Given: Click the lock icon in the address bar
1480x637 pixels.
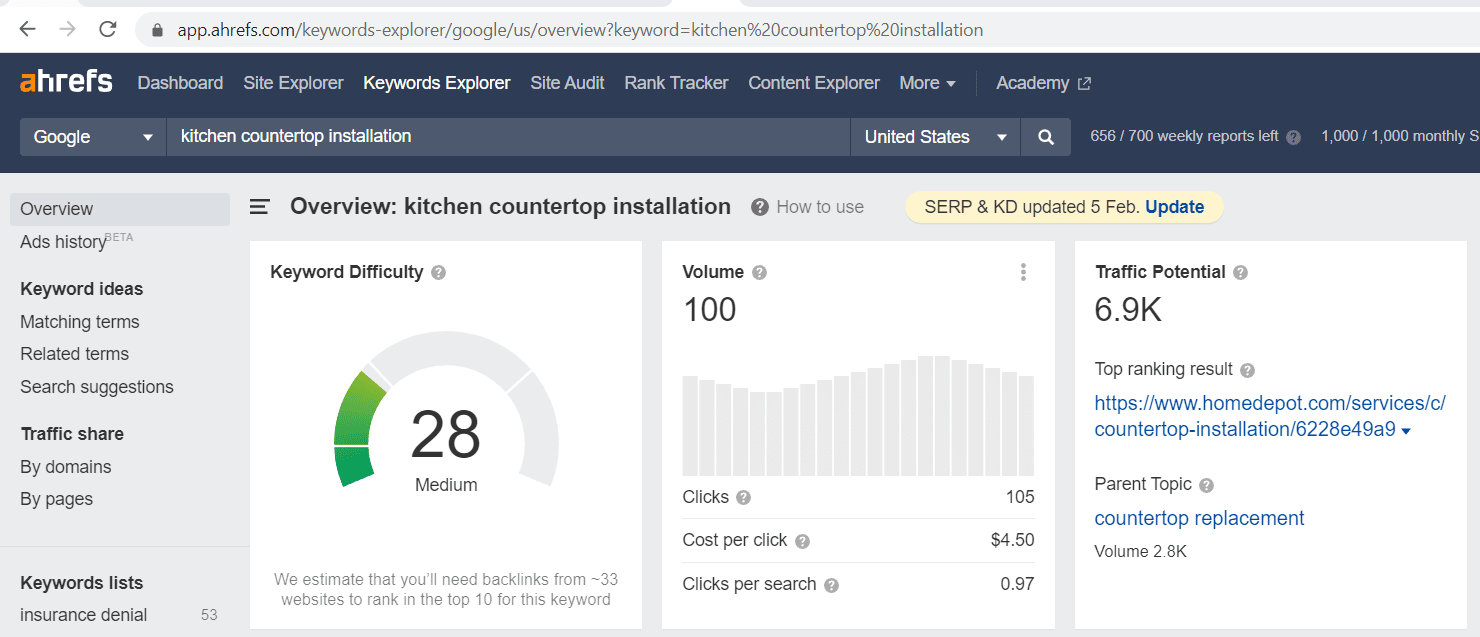Looking at the screenshot, I should pyautogui.click(x=156, y=30).
